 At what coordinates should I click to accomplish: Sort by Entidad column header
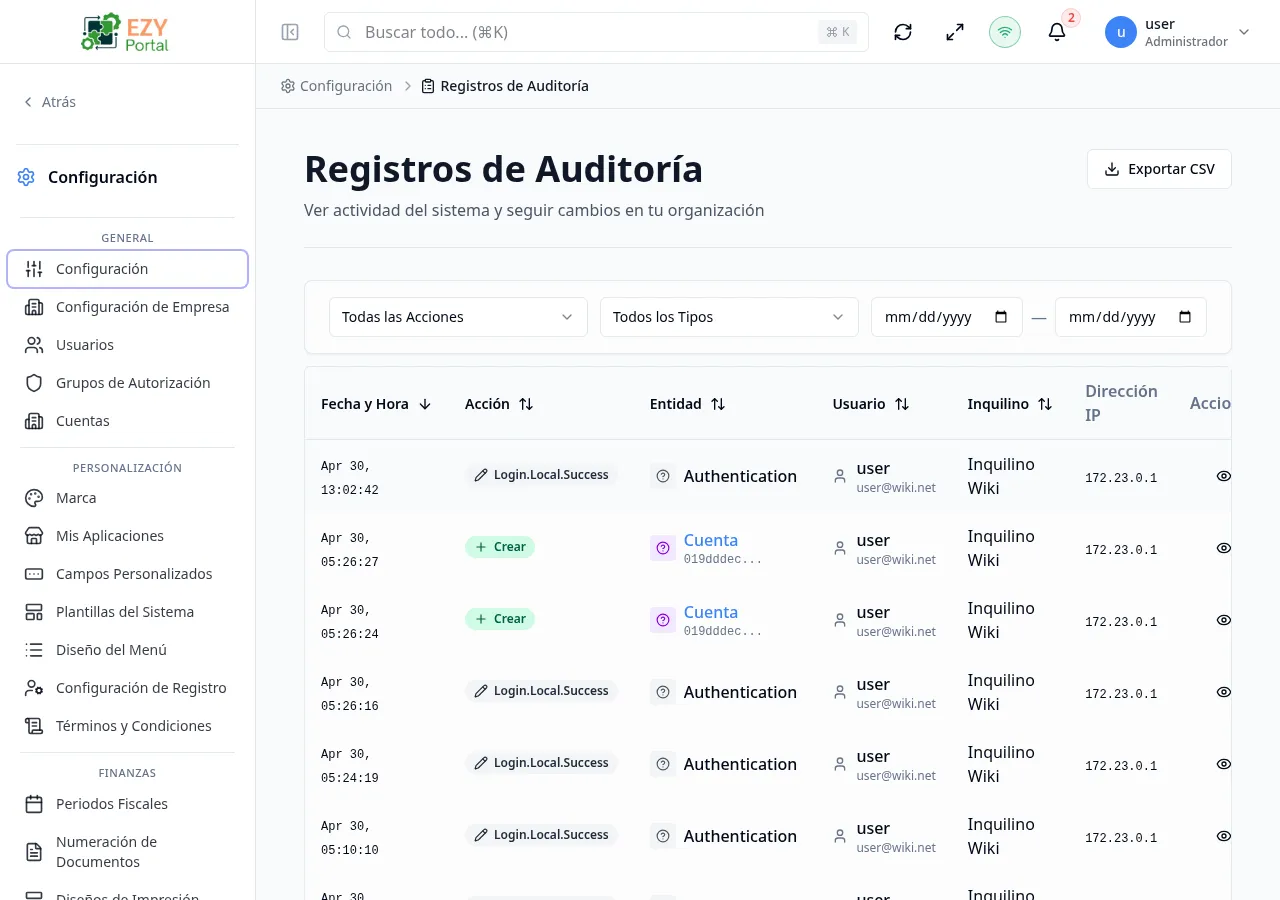pos(687,404)
